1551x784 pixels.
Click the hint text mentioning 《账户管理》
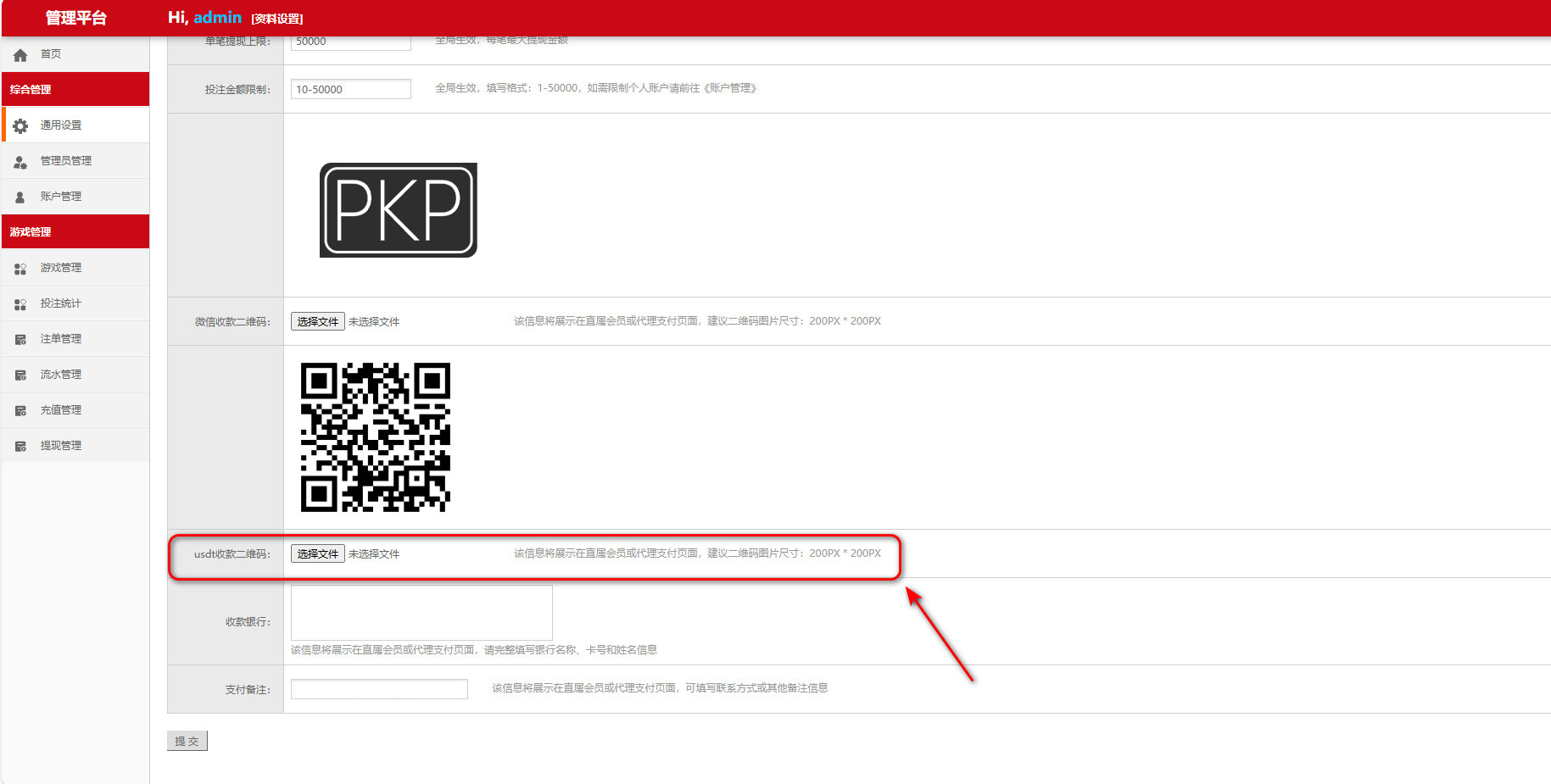[x=596, y=88]
